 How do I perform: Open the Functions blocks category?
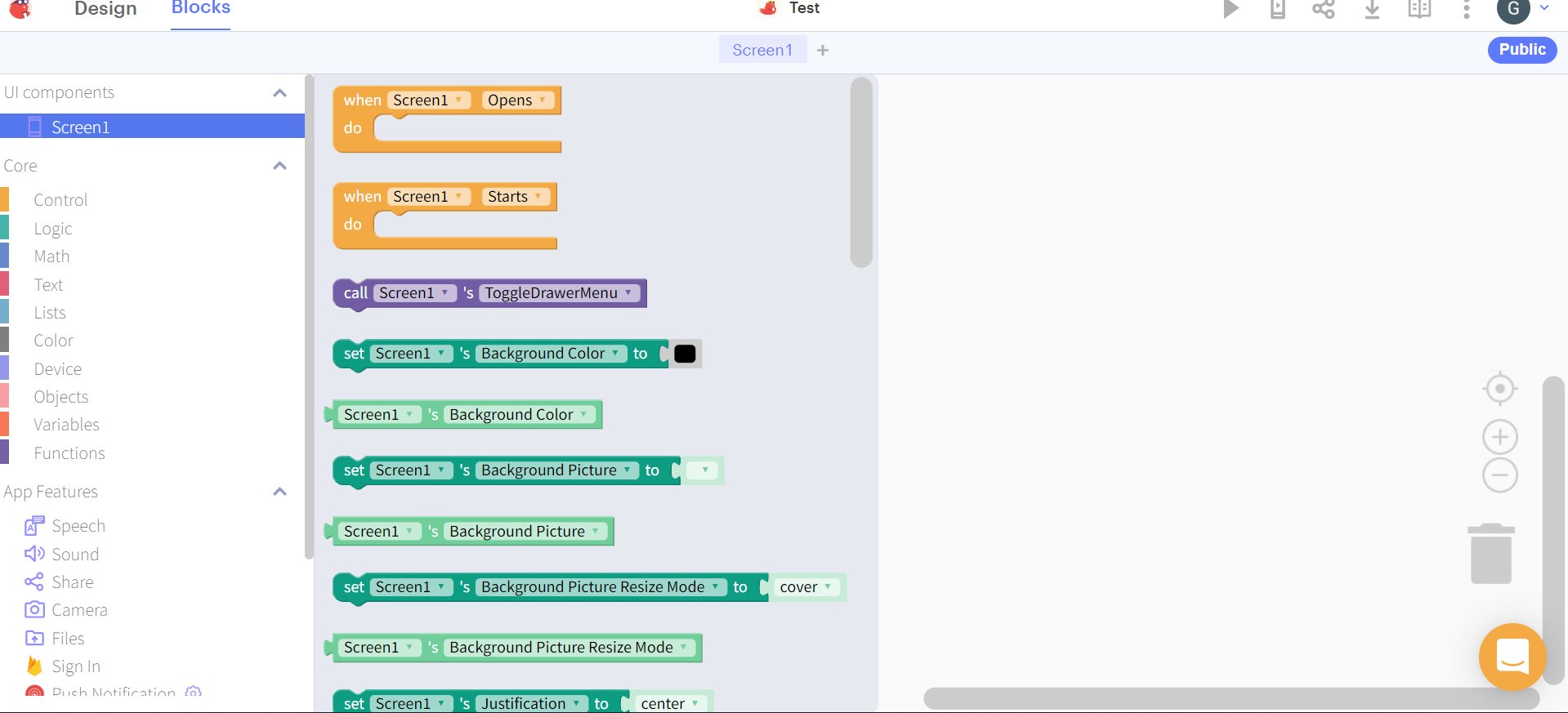(x=69, y=453)
